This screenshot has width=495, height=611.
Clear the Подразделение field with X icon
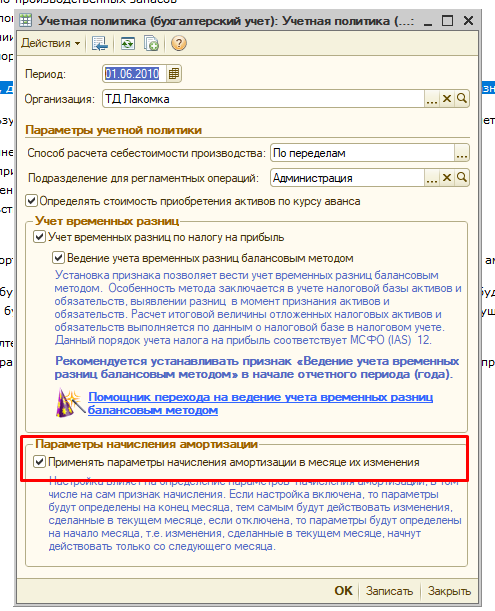point(447,178)
